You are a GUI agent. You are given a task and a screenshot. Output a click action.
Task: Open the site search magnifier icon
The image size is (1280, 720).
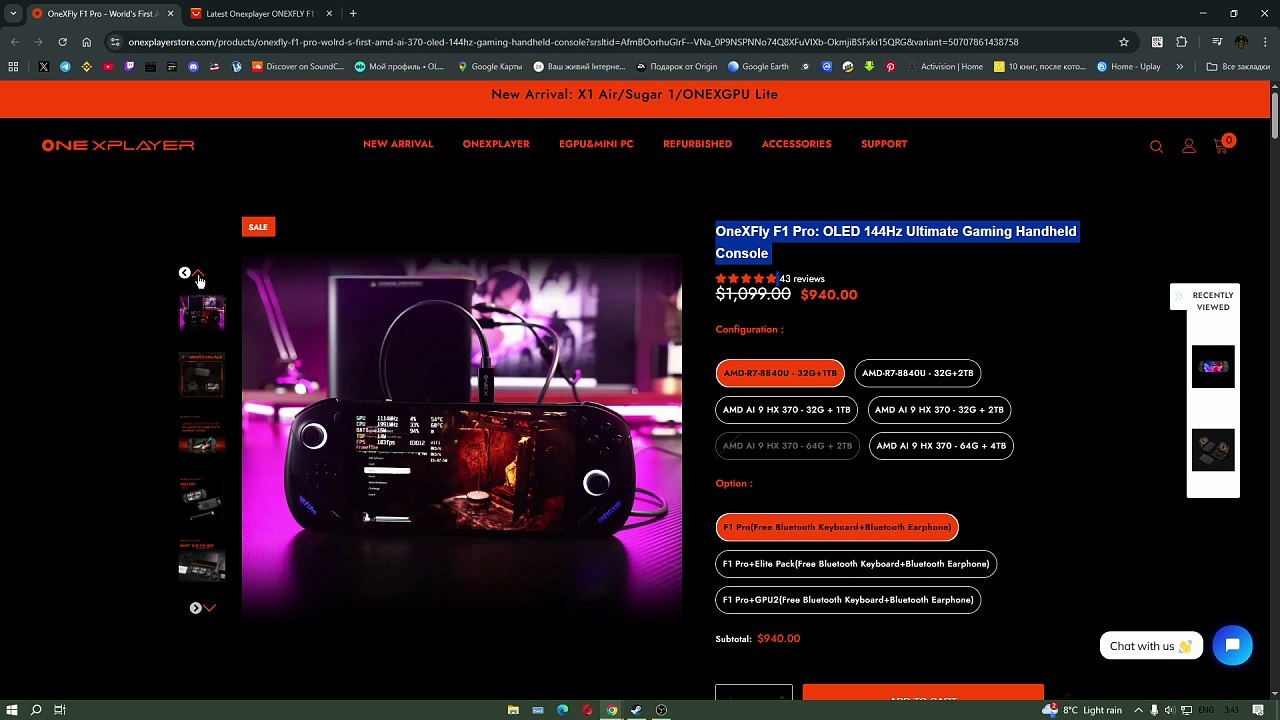tap(1156, 146)
